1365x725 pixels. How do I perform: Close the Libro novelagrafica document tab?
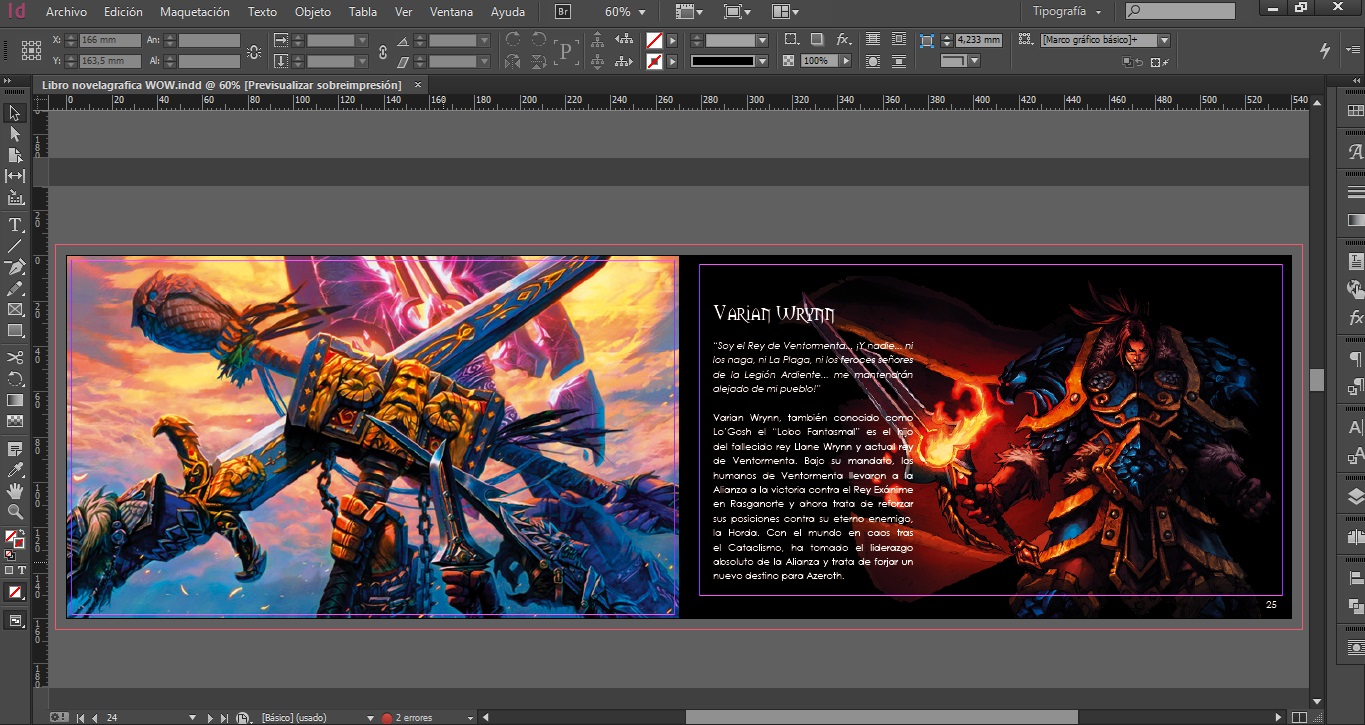point(418,85)
